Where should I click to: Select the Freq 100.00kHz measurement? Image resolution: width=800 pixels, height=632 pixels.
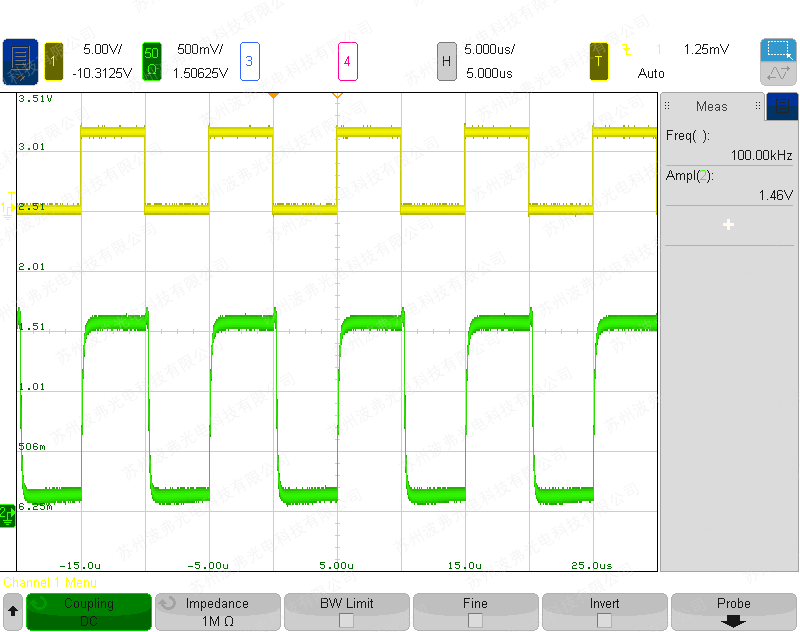point(729,146)
